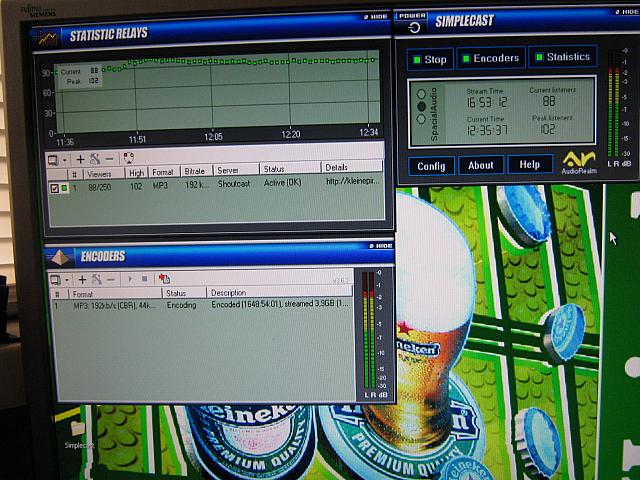Select the middle filled radio circle beside SpacialAudio

(x=421, y=107)
